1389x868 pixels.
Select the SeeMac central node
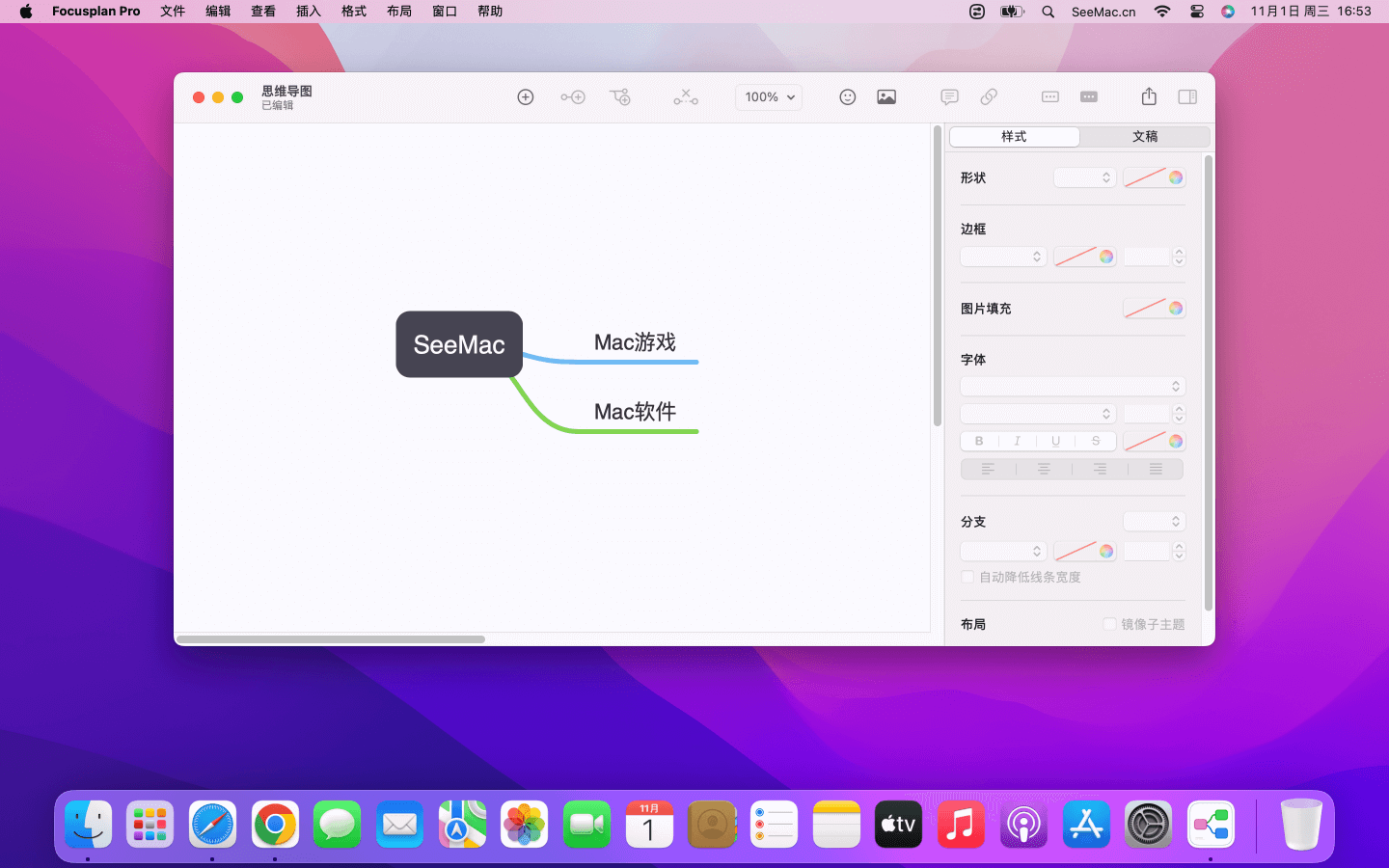(x=459, y=344)
